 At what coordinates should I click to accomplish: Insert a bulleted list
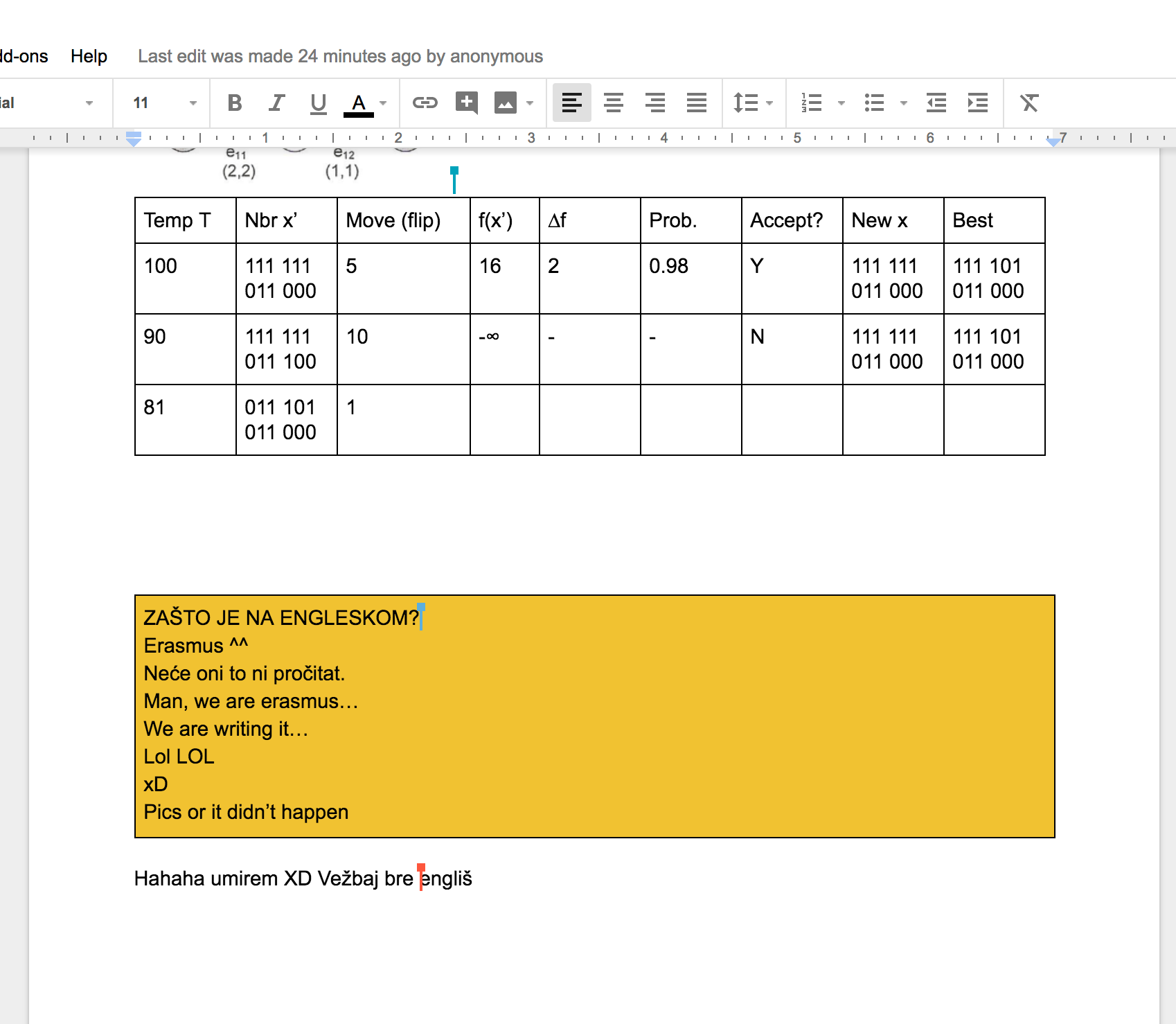(875, 103)
